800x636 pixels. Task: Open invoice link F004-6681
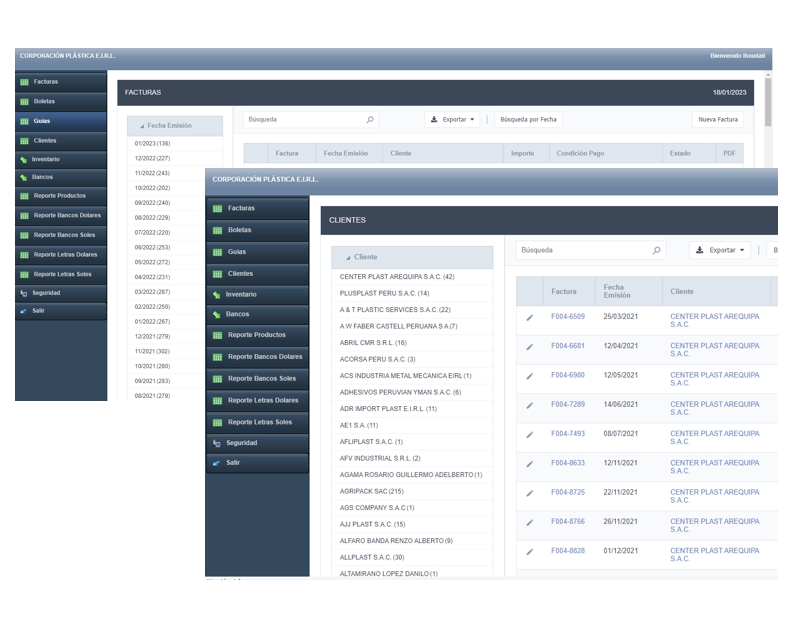568,346
